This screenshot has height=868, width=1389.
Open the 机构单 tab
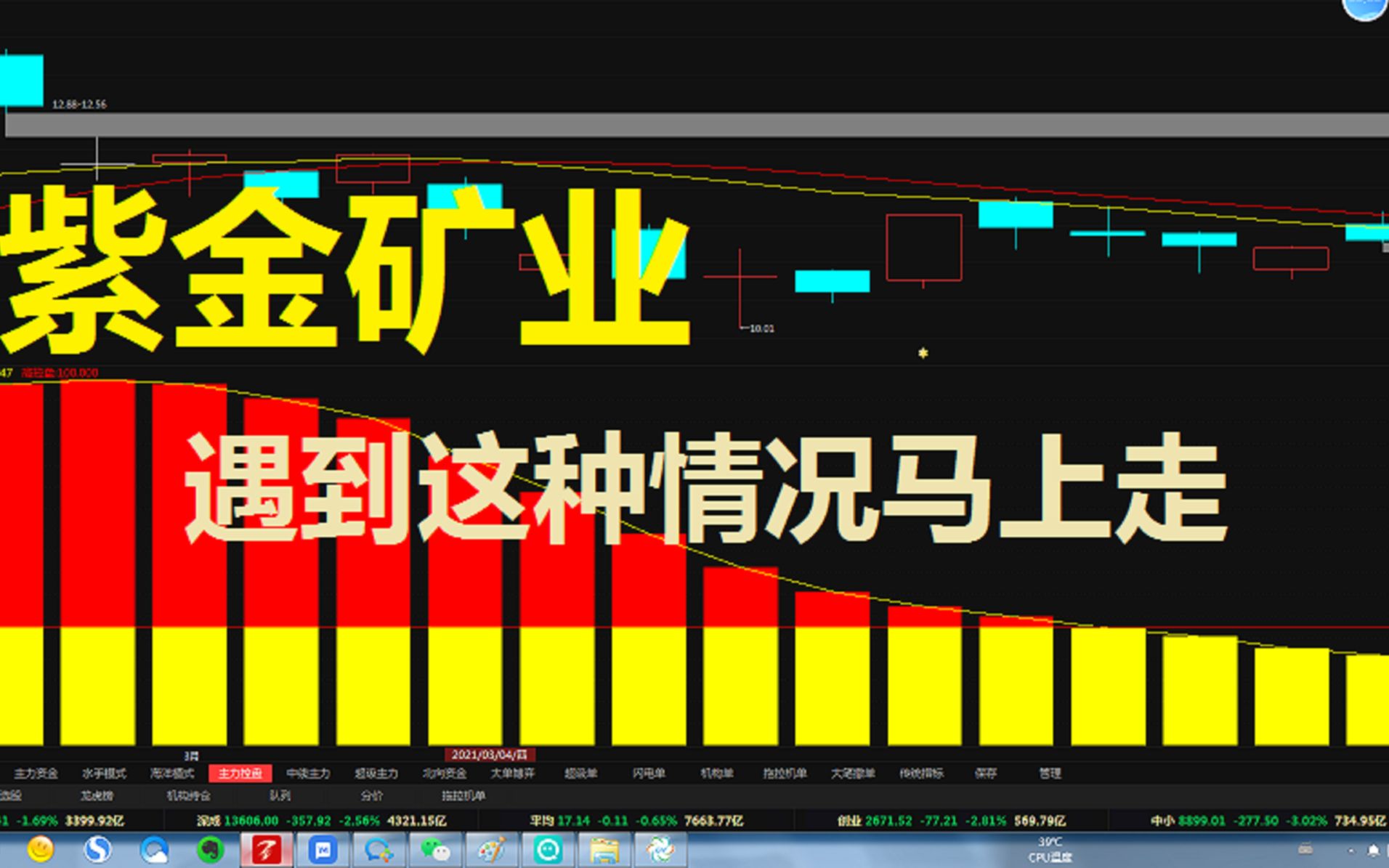pos(717,774)
